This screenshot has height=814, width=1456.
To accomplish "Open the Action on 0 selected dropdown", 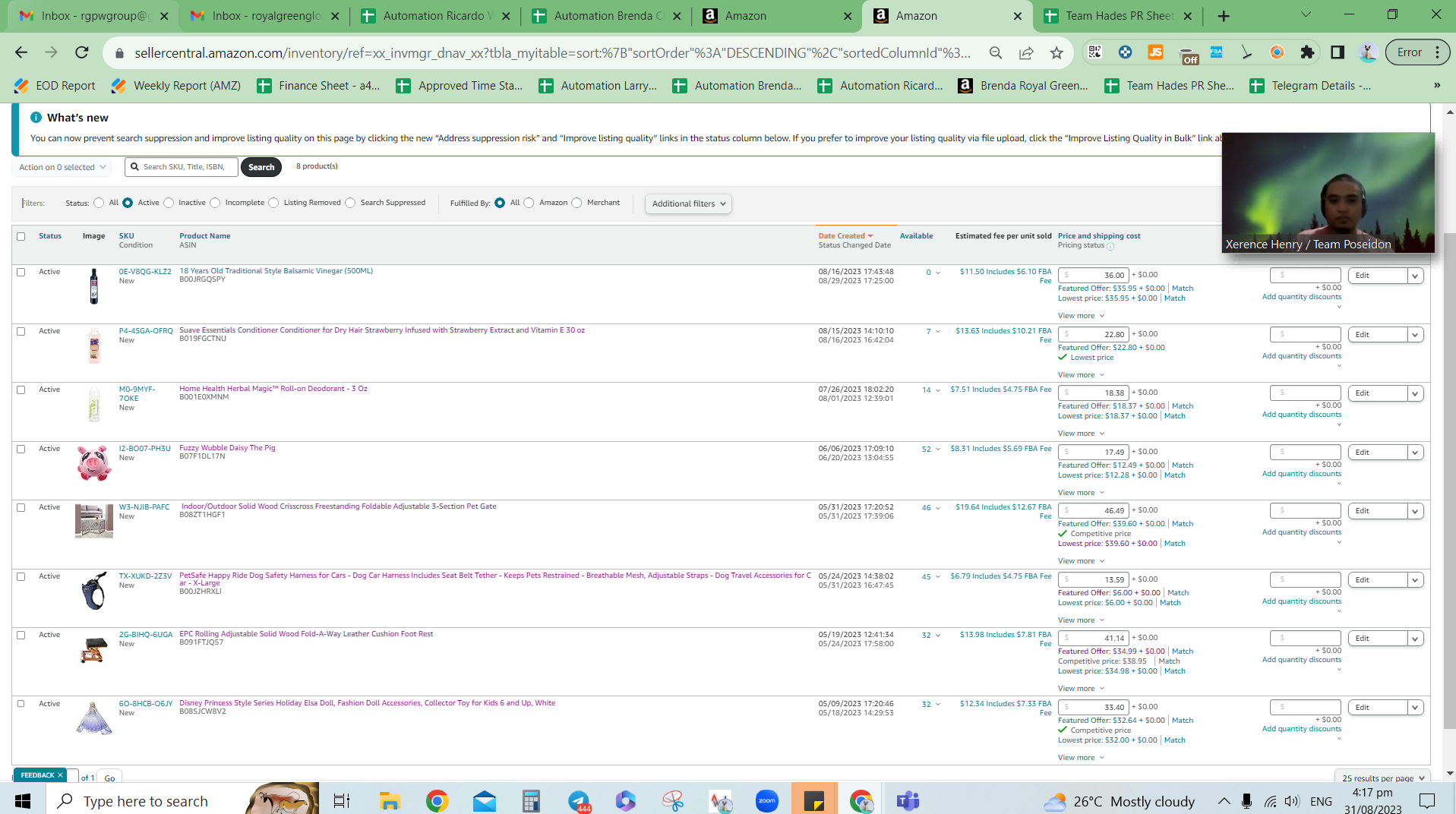I will [x=62, y=167].
